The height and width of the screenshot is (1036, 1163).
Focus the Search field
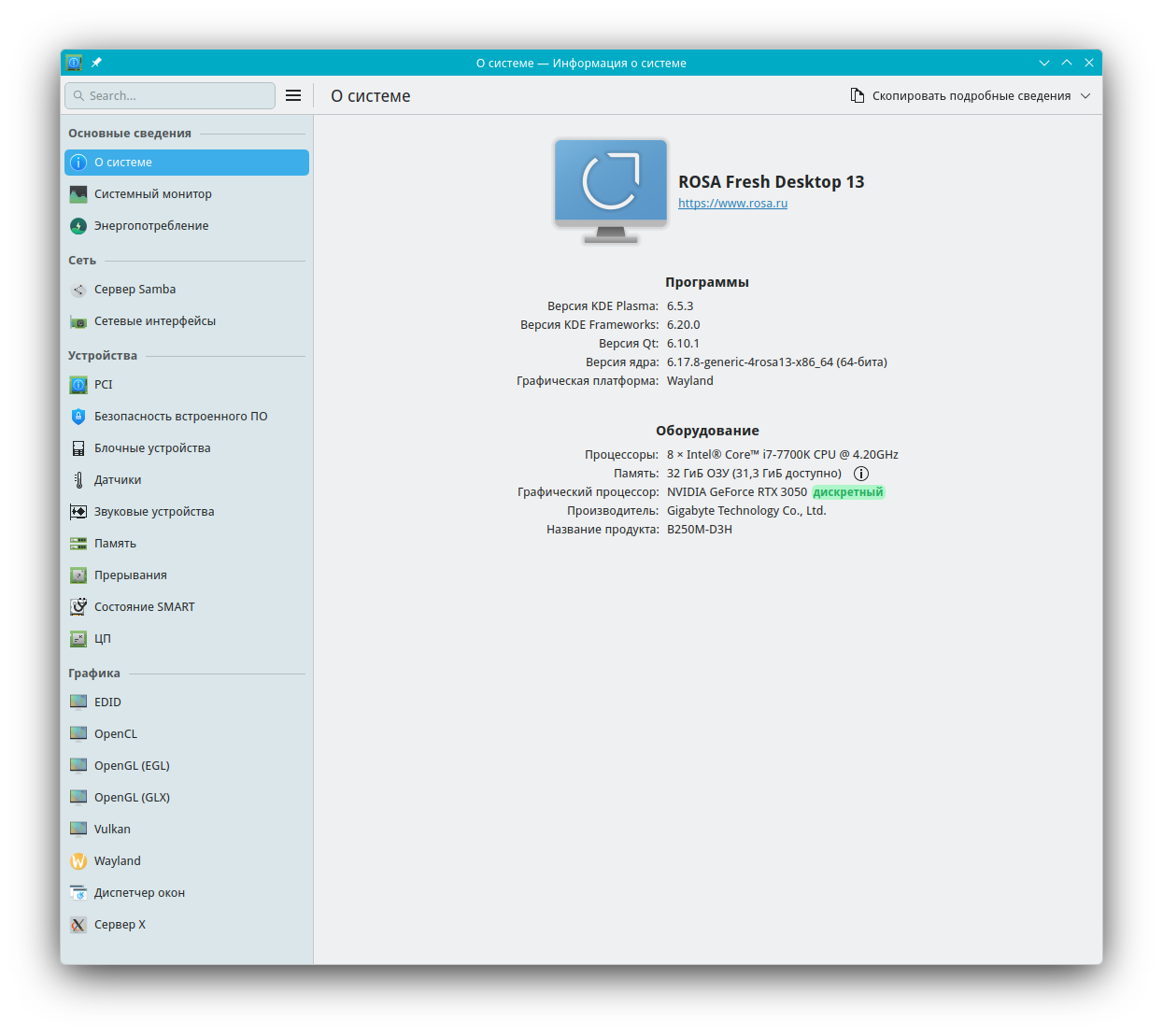(170, 95)
